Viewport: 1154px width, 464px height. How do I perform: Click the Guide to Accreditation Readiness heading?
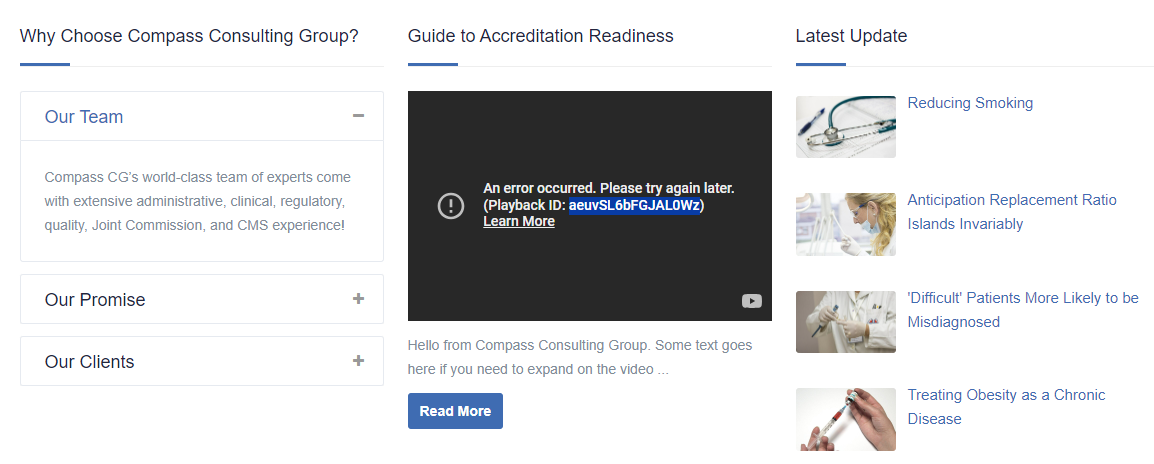[540, 36]
